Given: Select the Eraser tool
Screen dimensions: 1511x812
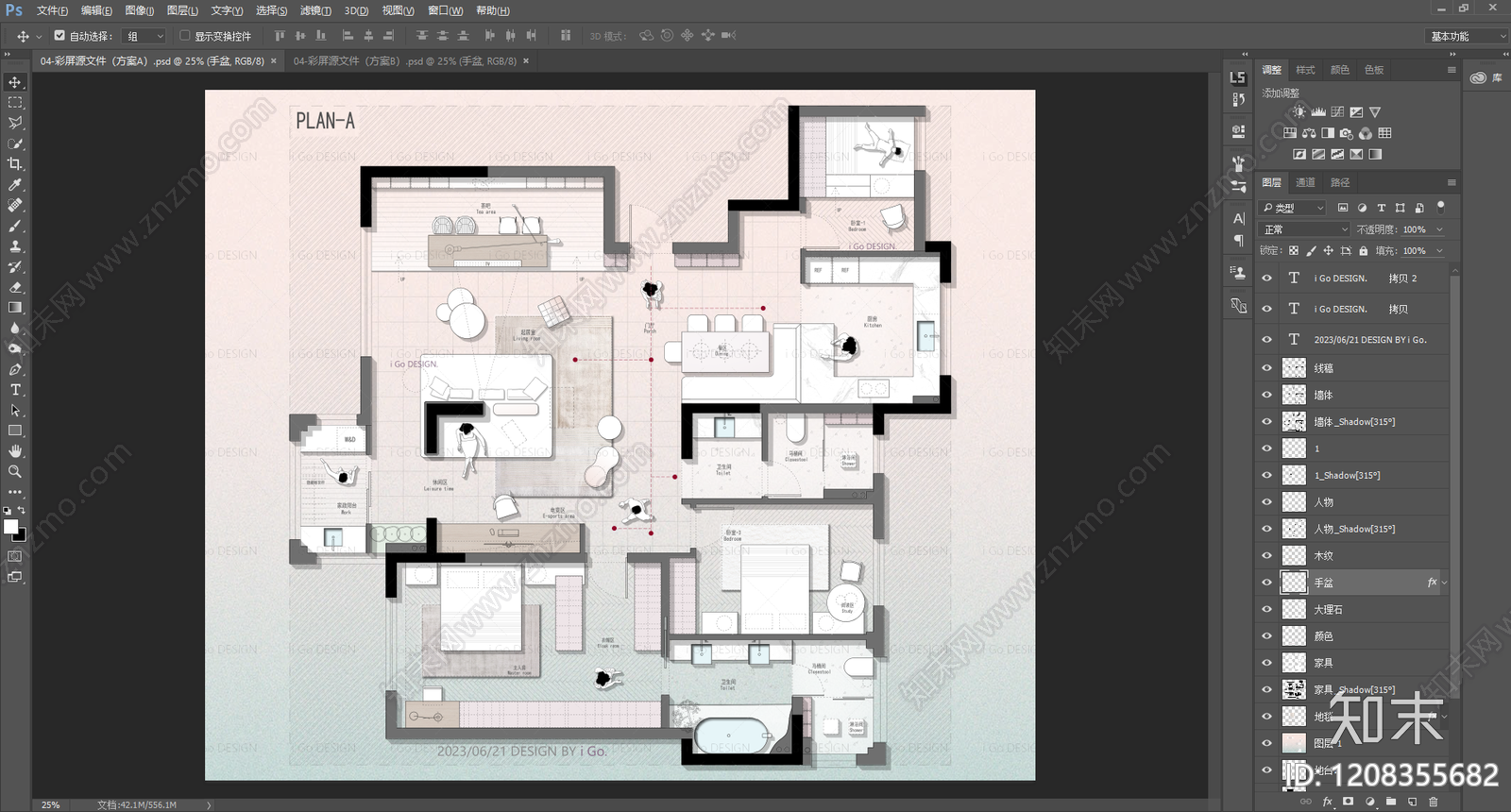Looking at the screenshot, I should pos(15,287).
